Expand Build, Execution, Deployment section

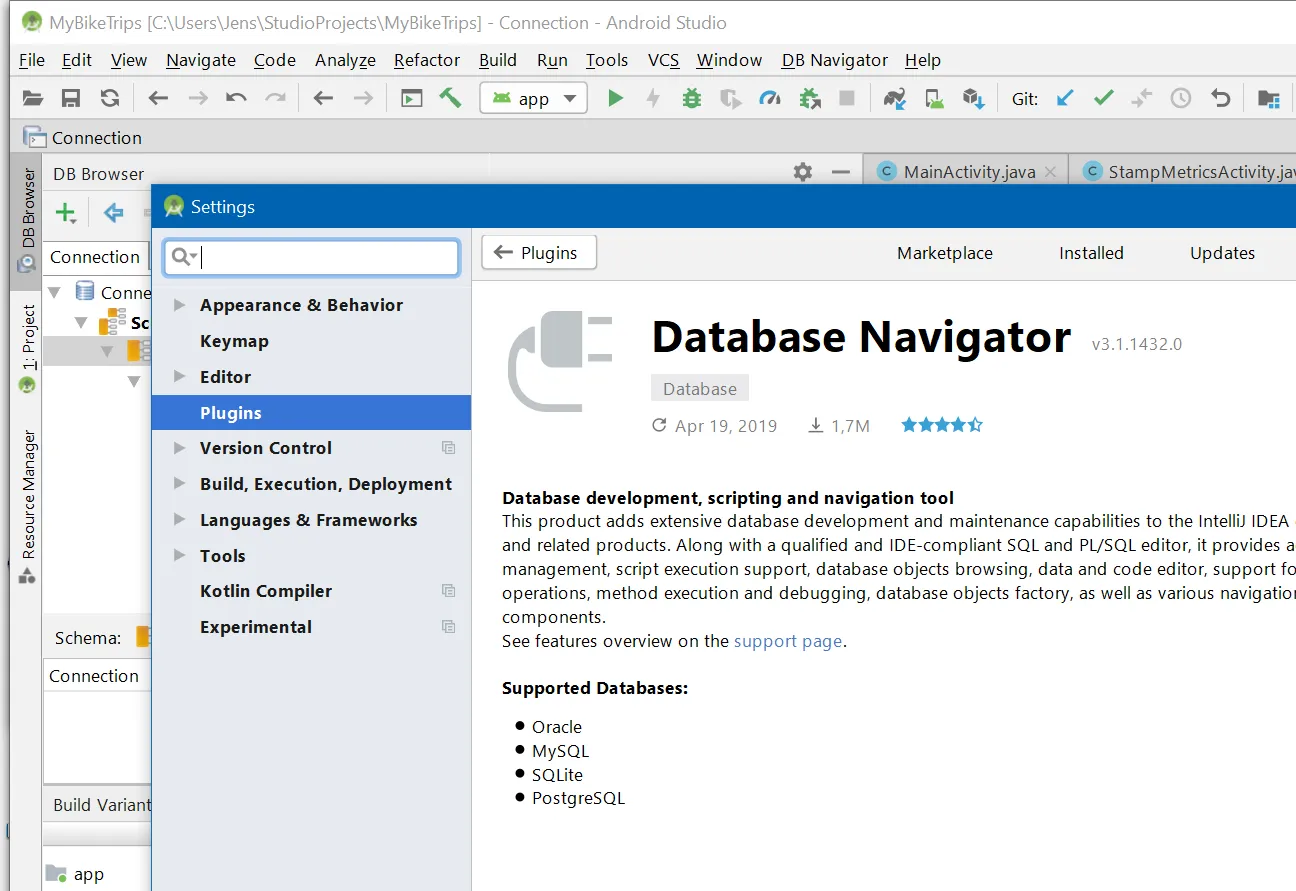click(x=179, y=484)
